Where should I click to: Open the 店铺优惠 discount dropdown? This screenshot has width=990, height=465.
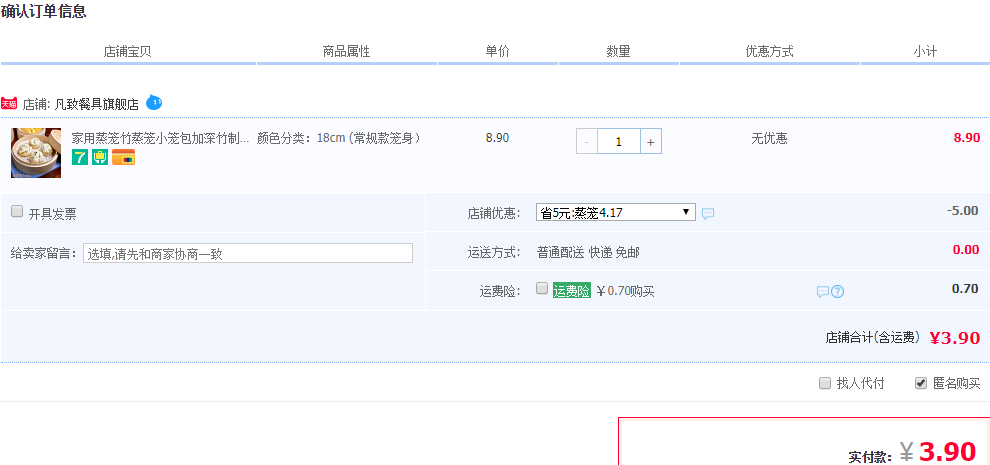click(x=616, y=212)
